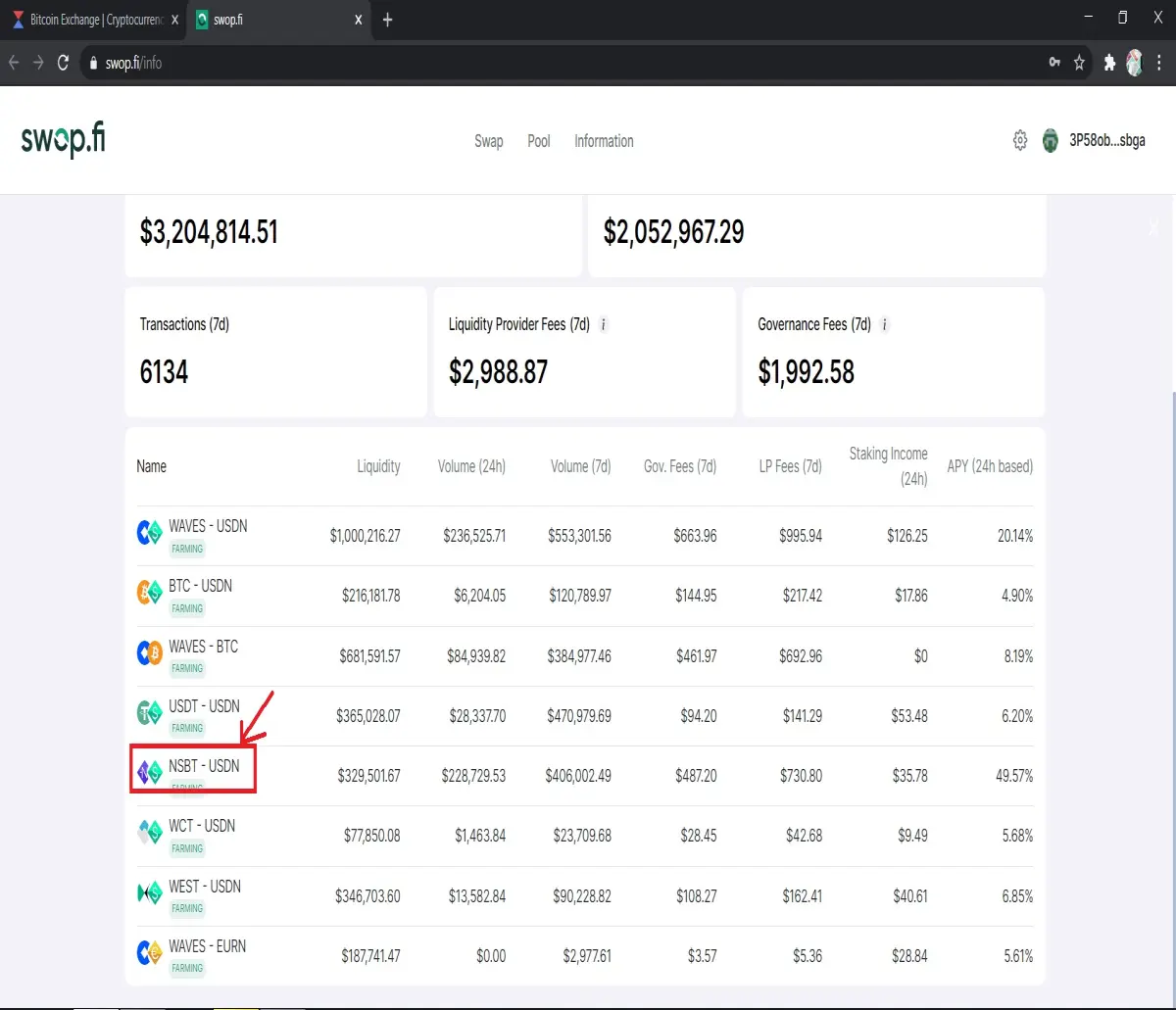Go back with the browser back arrow

click(14, 63)
